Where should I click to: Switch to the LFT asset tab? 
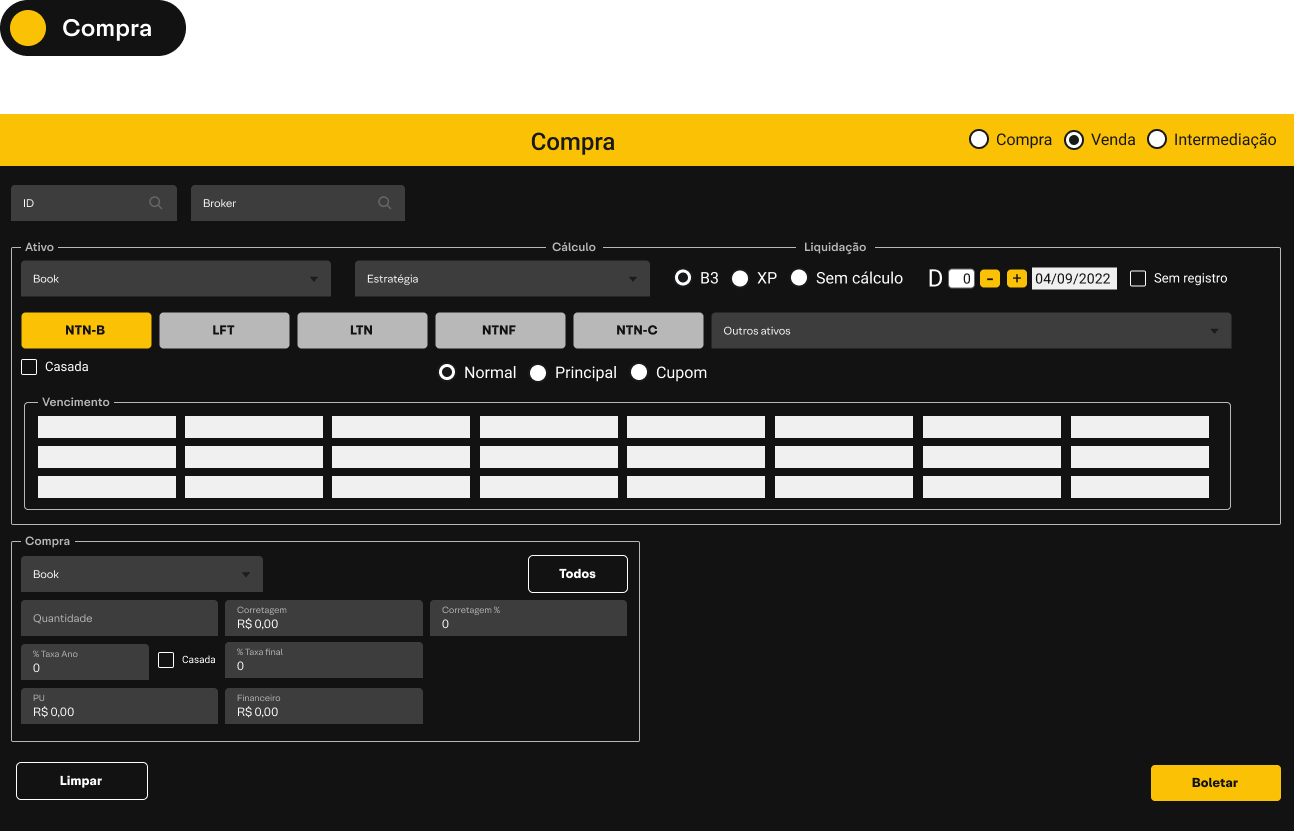[x=224, y=330]
